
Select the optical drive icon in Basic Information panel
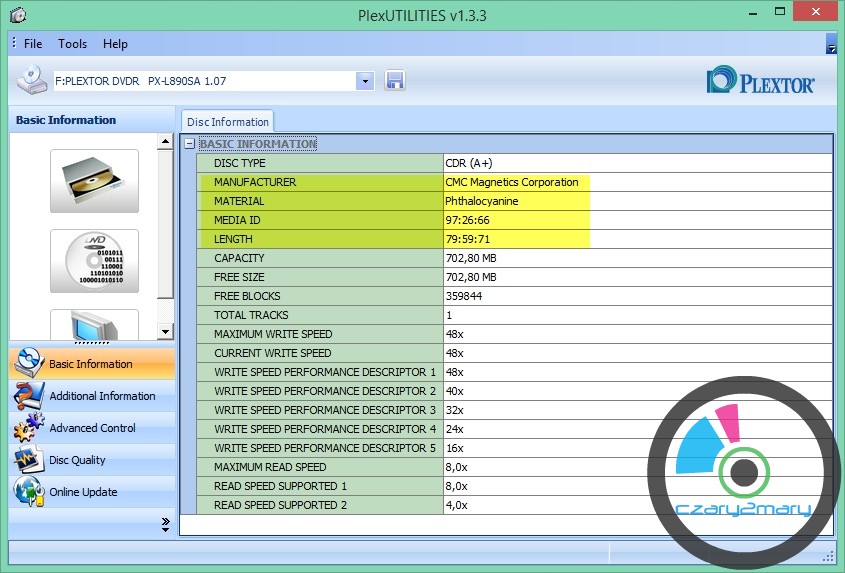[94, 180]
